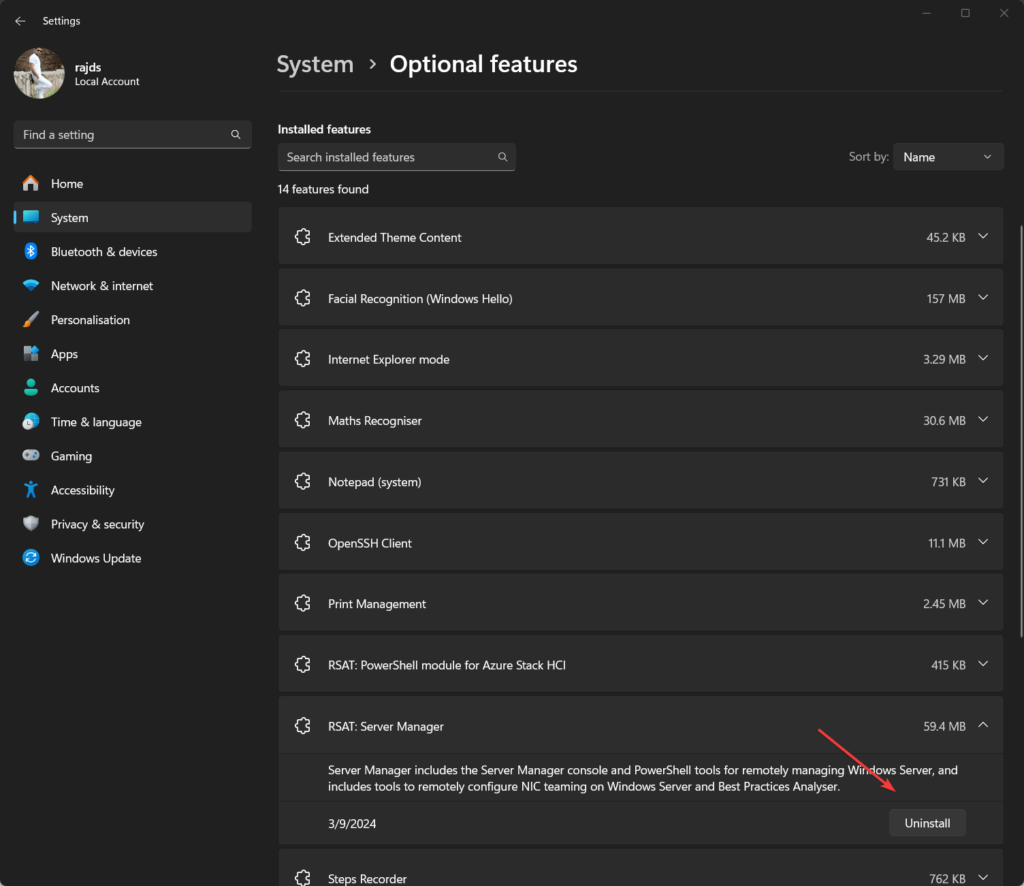
Task: Click the Print Management feature icon
Action: pos(302,604)
